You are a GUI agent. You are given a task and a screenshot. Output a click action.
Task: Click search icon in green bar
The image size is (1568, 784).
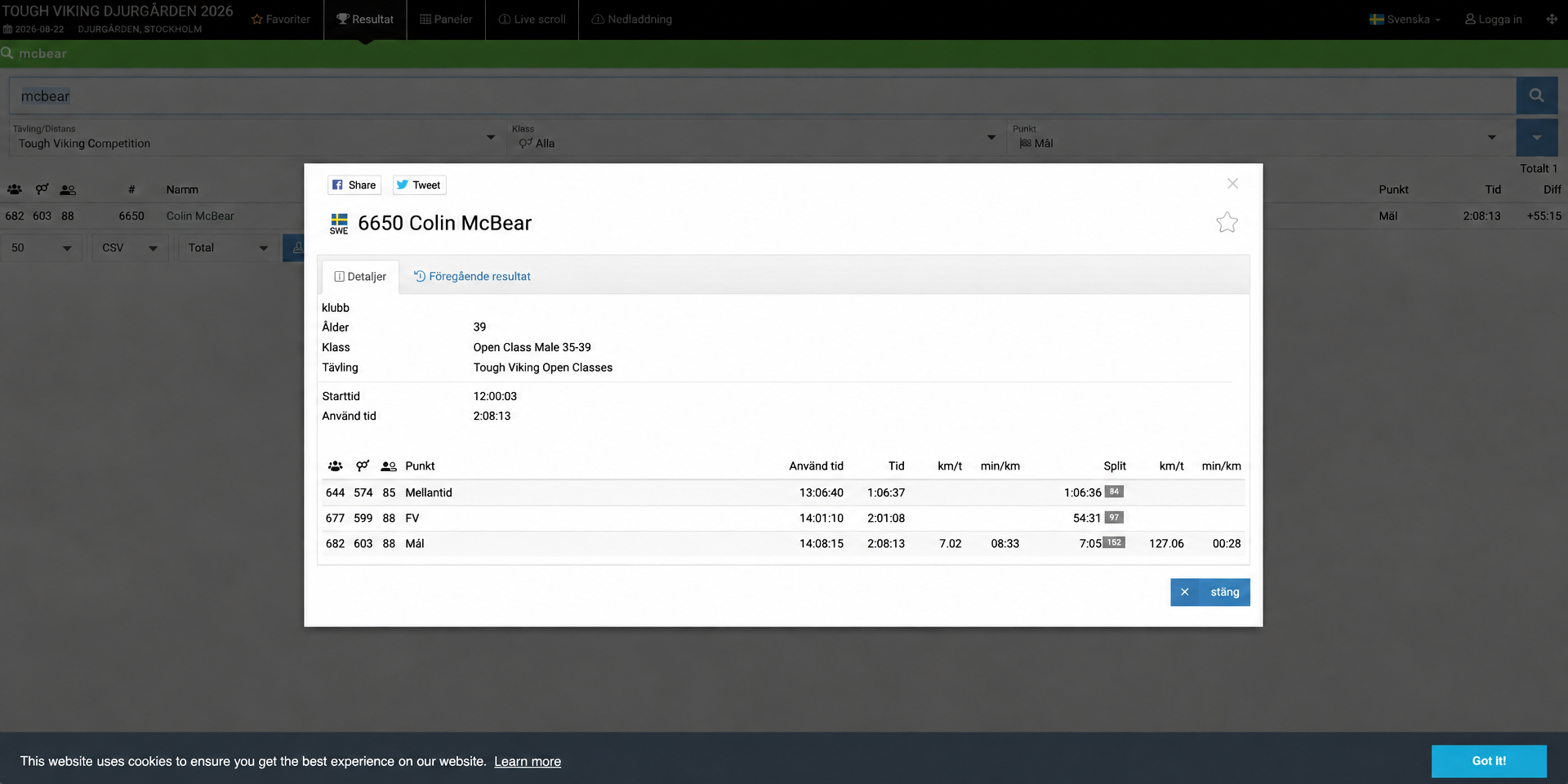7,53
